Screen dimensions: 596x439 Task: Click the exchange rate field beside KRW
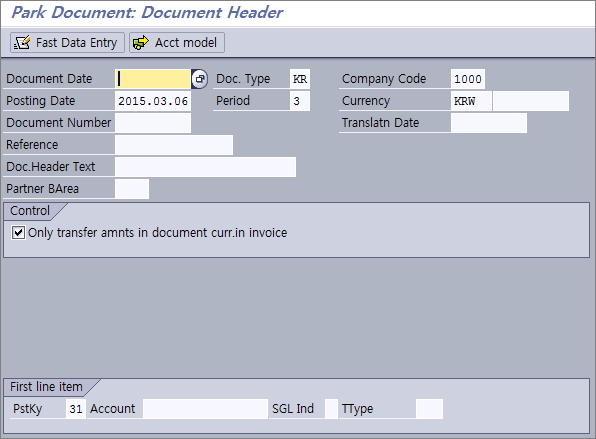click(x=531, y=101)
